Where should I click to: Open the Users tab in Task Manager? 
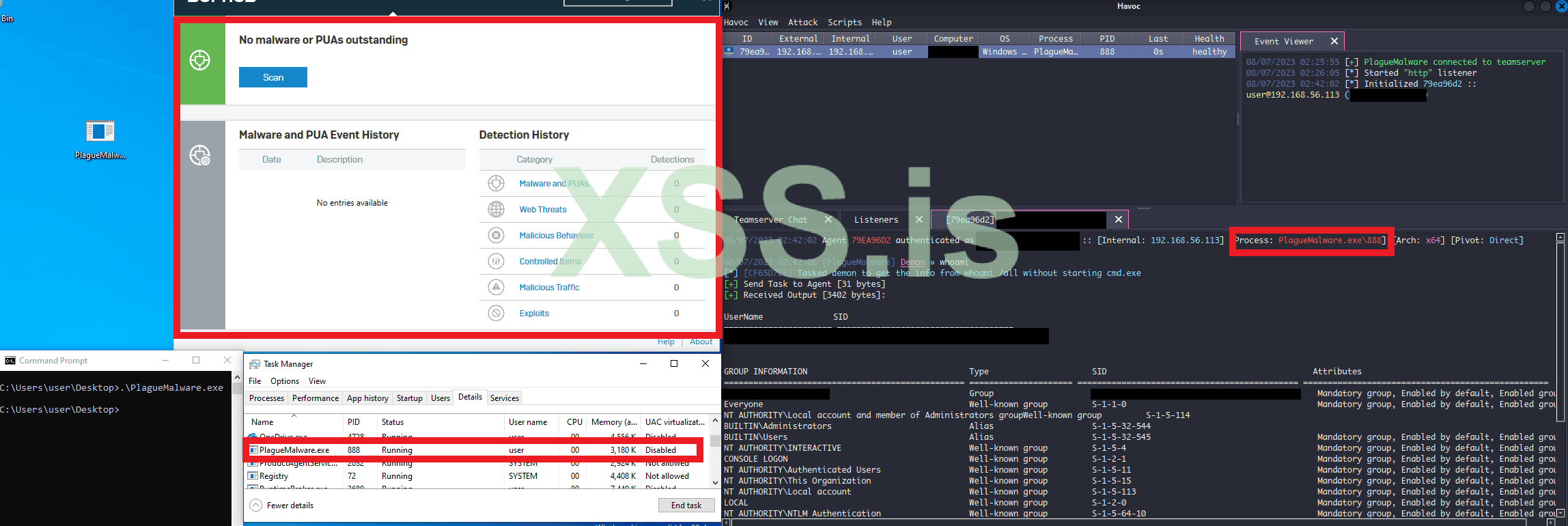pyautogui.click(x=440, y=398)
